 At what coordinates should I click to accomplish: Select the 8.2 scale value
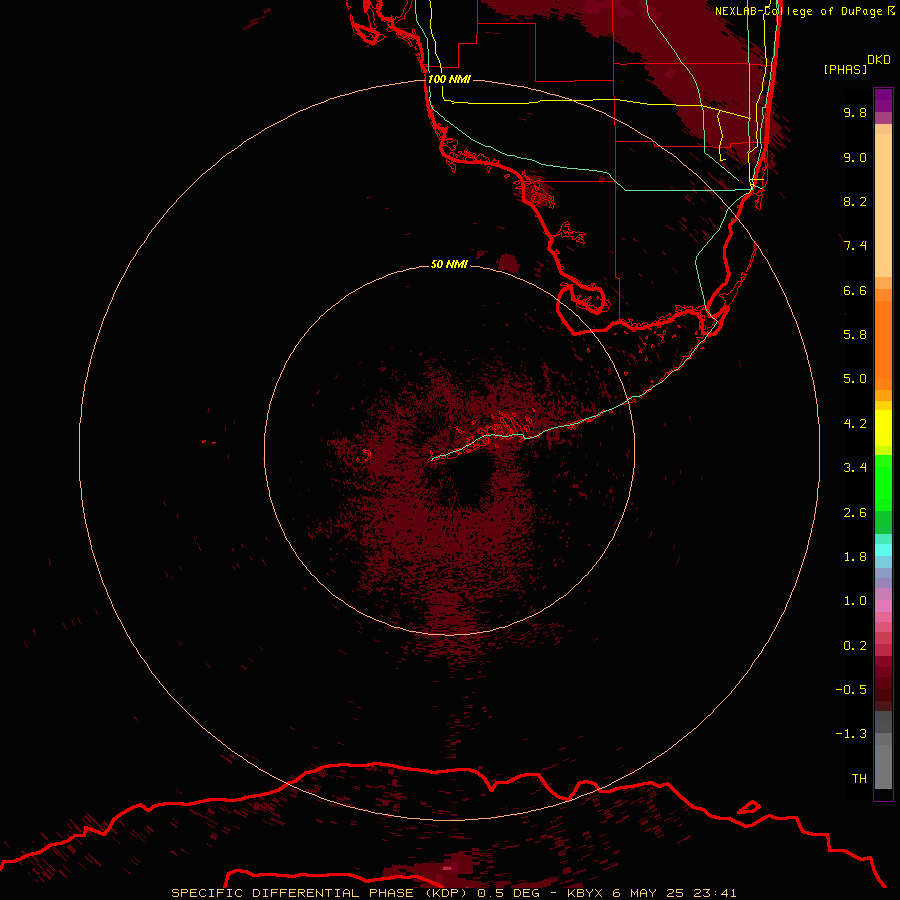coord(855,201)
